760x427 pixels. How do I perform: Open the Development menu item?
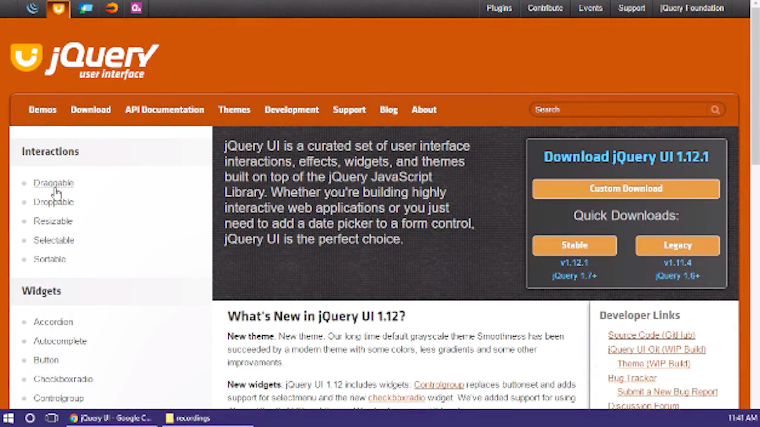(x=292, y=110)
